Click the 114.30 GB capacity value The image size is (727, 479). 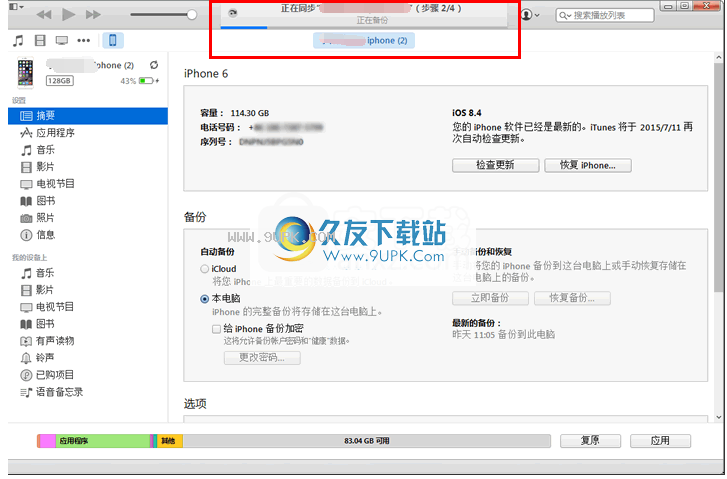(x=250, y=114)
